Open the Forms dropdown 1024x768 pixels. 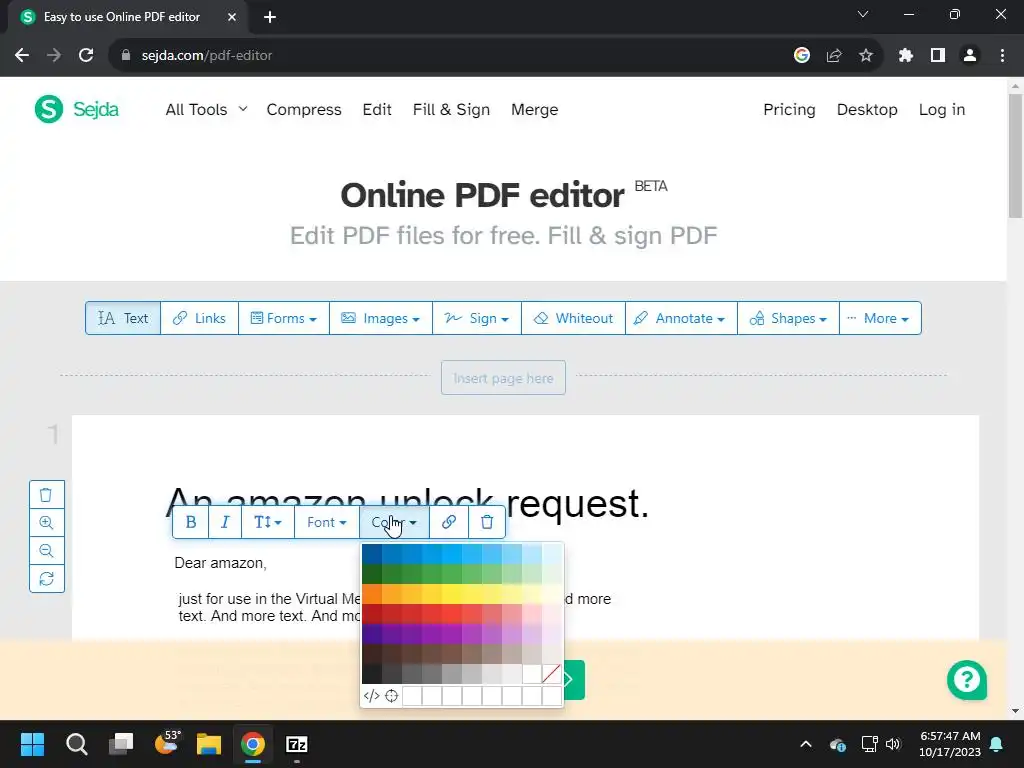[283, 318]
